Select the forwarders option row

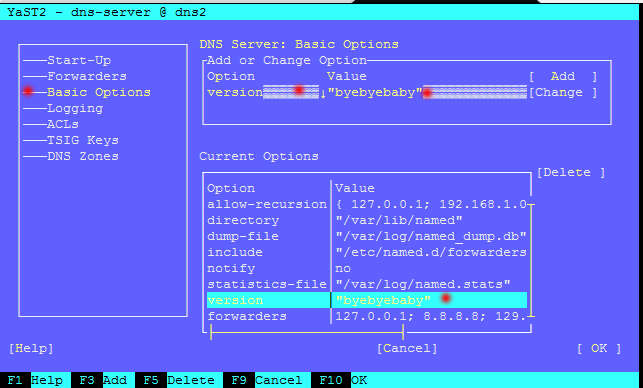pos(367,316)
